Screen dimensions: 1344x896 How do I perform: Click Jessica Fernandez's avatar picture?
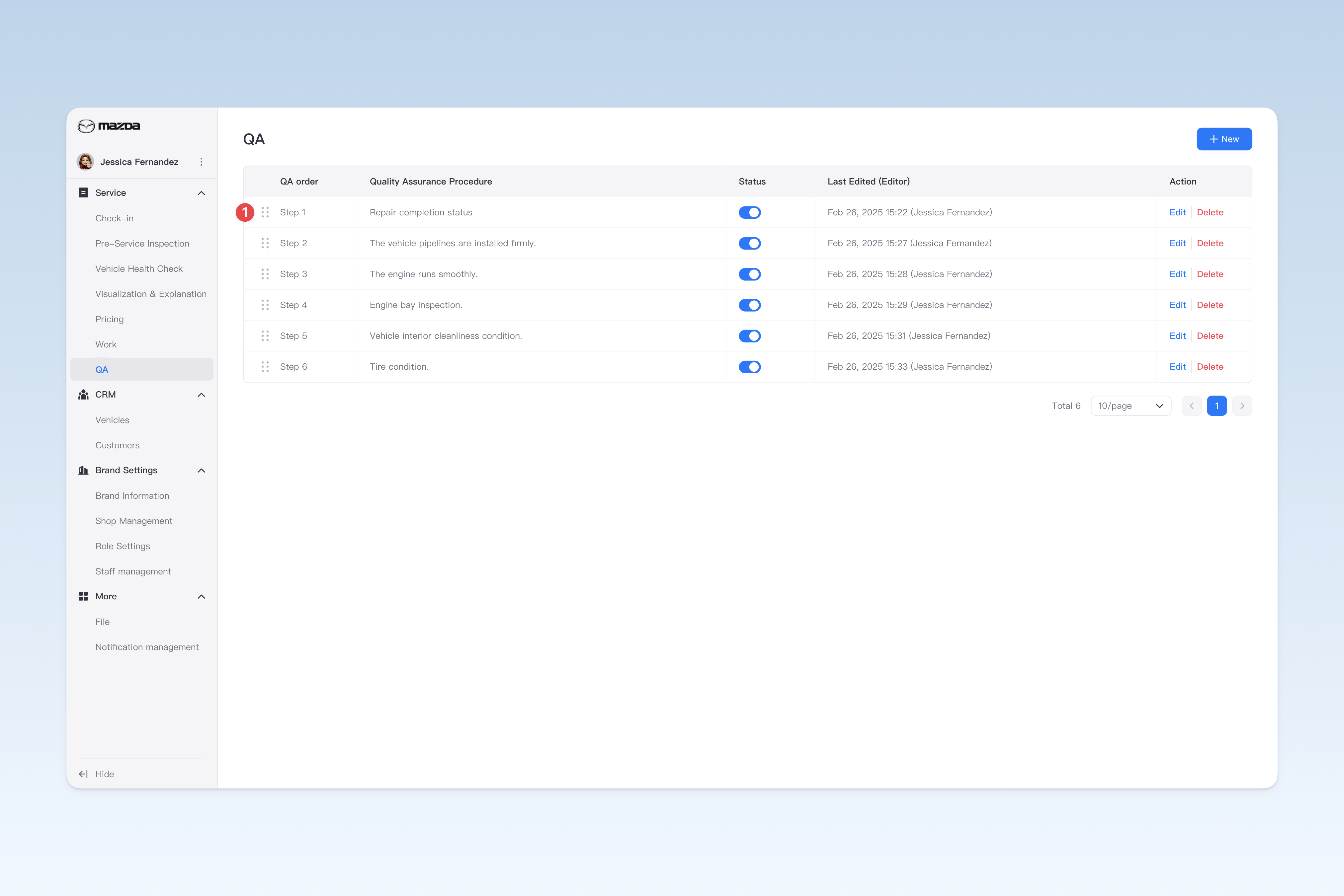pyautogui.click(x=86, y=162)
